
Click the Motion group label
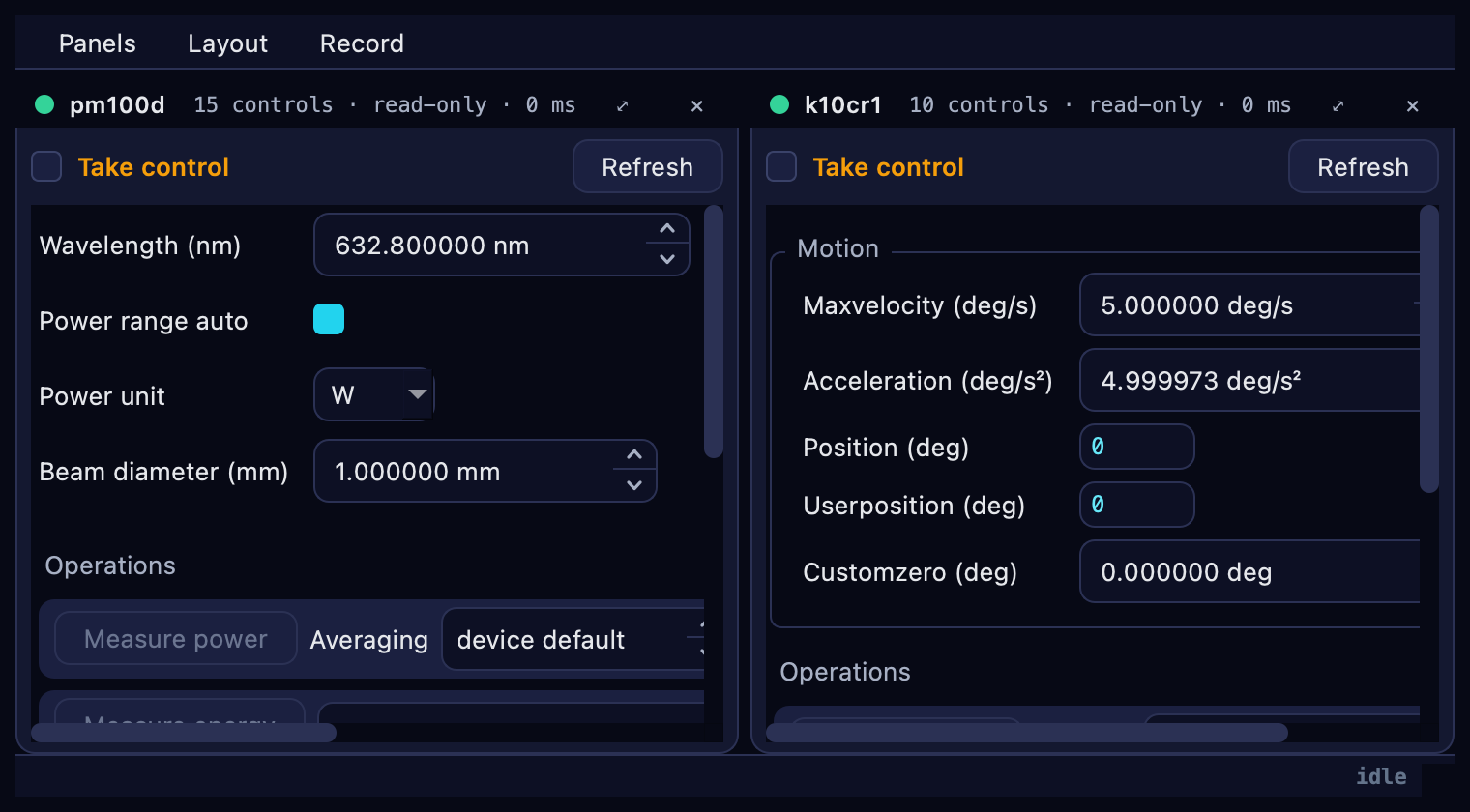click(838, 248)
